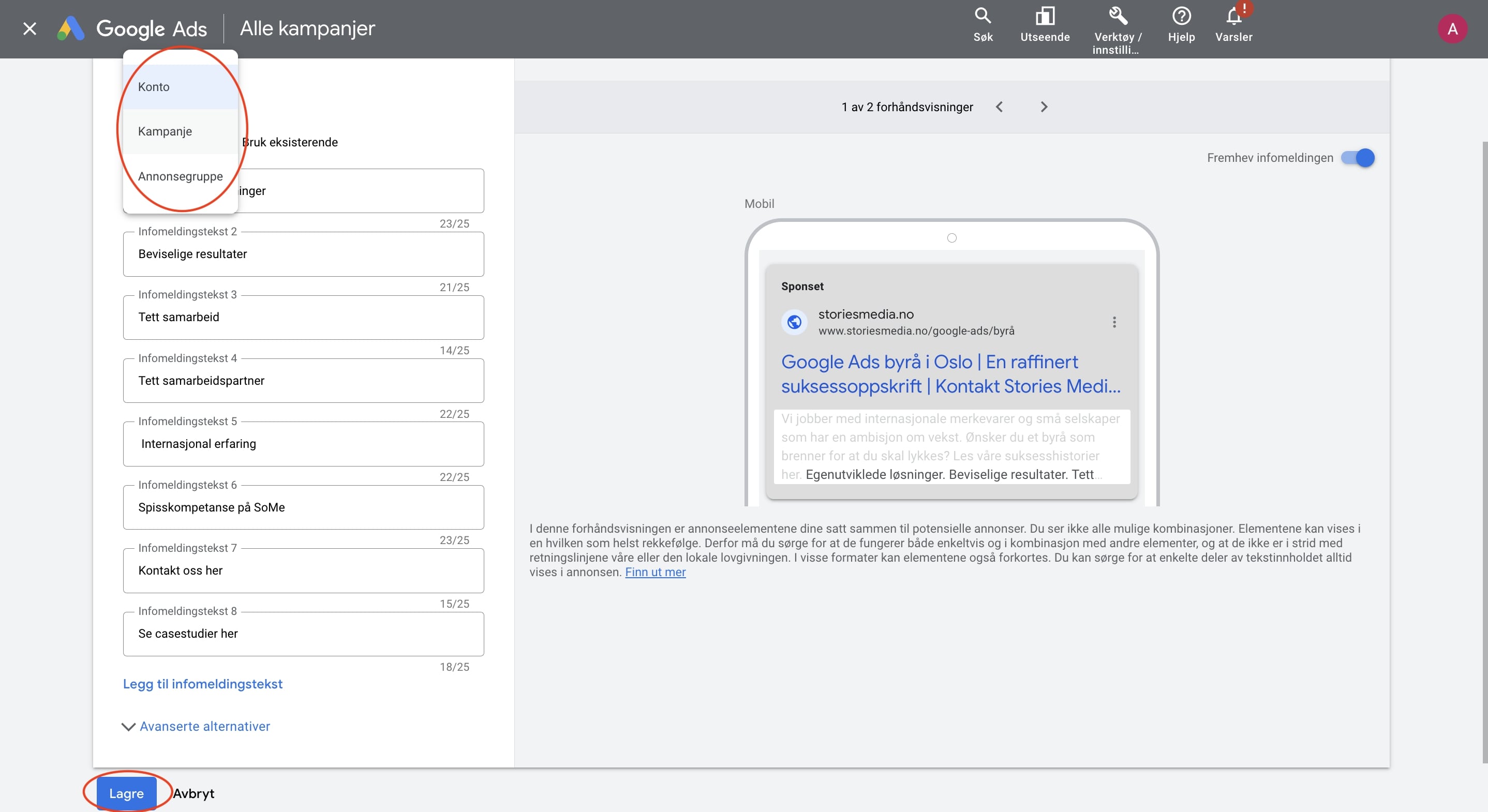
Task: Open ad preview three-dot menu
Action: pos(1114,322)
